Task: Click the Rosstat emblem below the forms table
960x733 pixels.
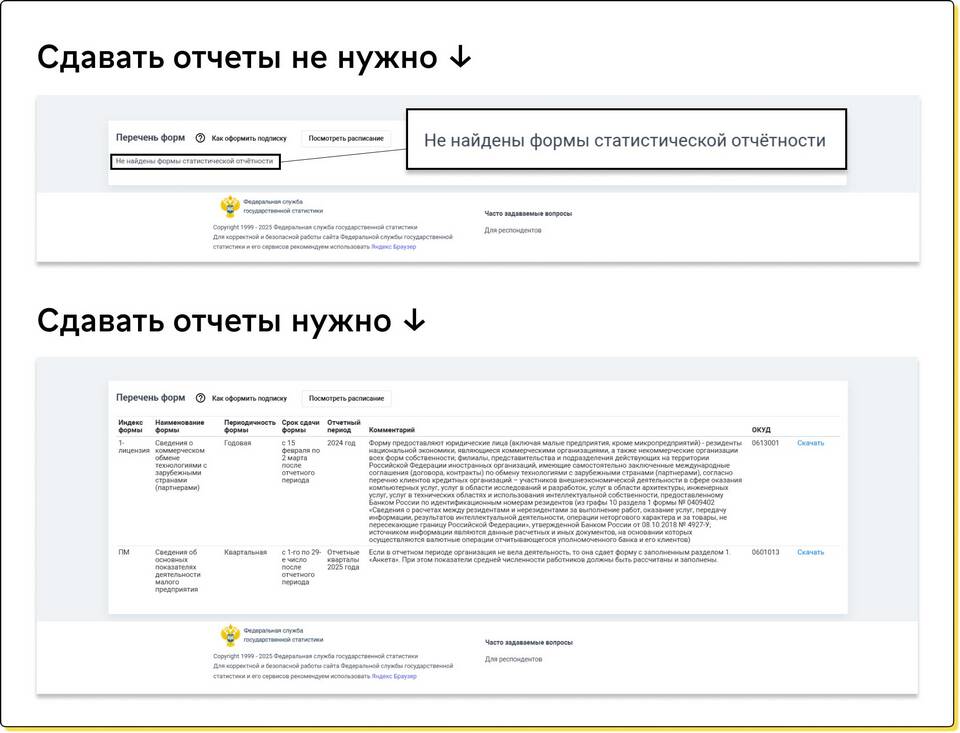Action: coord(230,635)
